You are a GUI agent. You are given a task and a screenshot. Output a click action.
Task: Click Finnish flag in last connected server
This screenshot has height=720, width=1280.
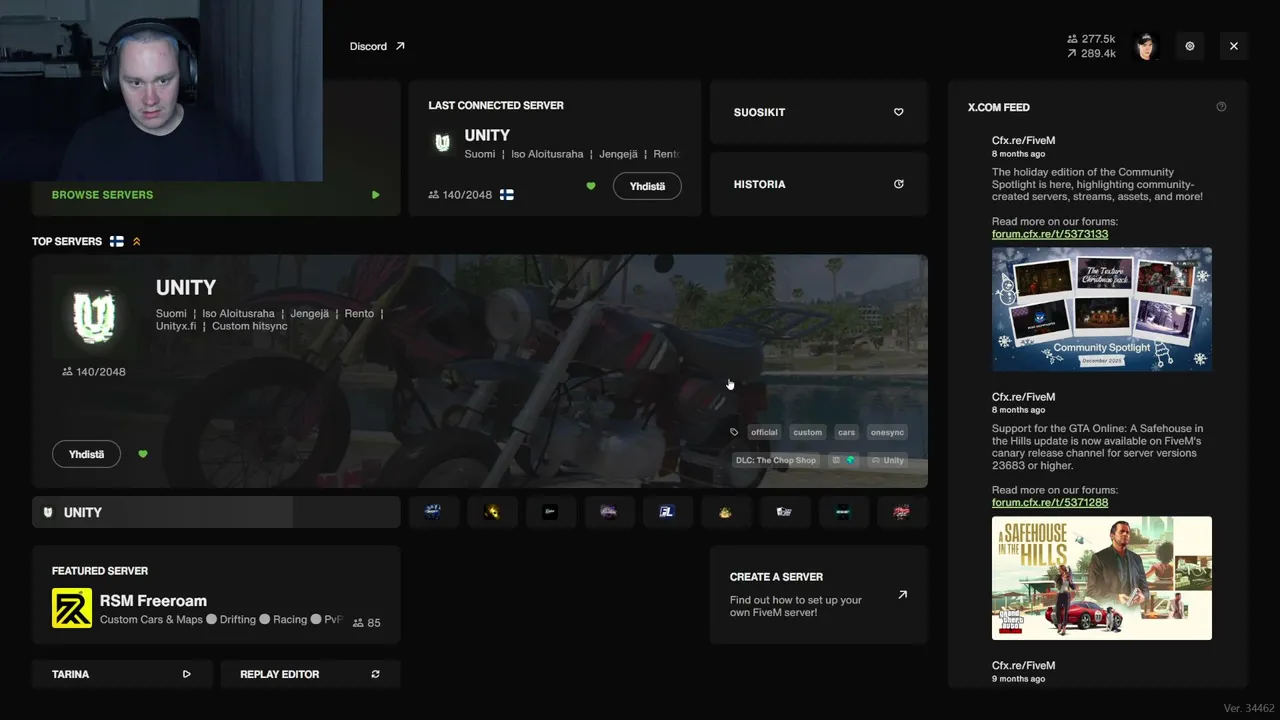point(507,195)
